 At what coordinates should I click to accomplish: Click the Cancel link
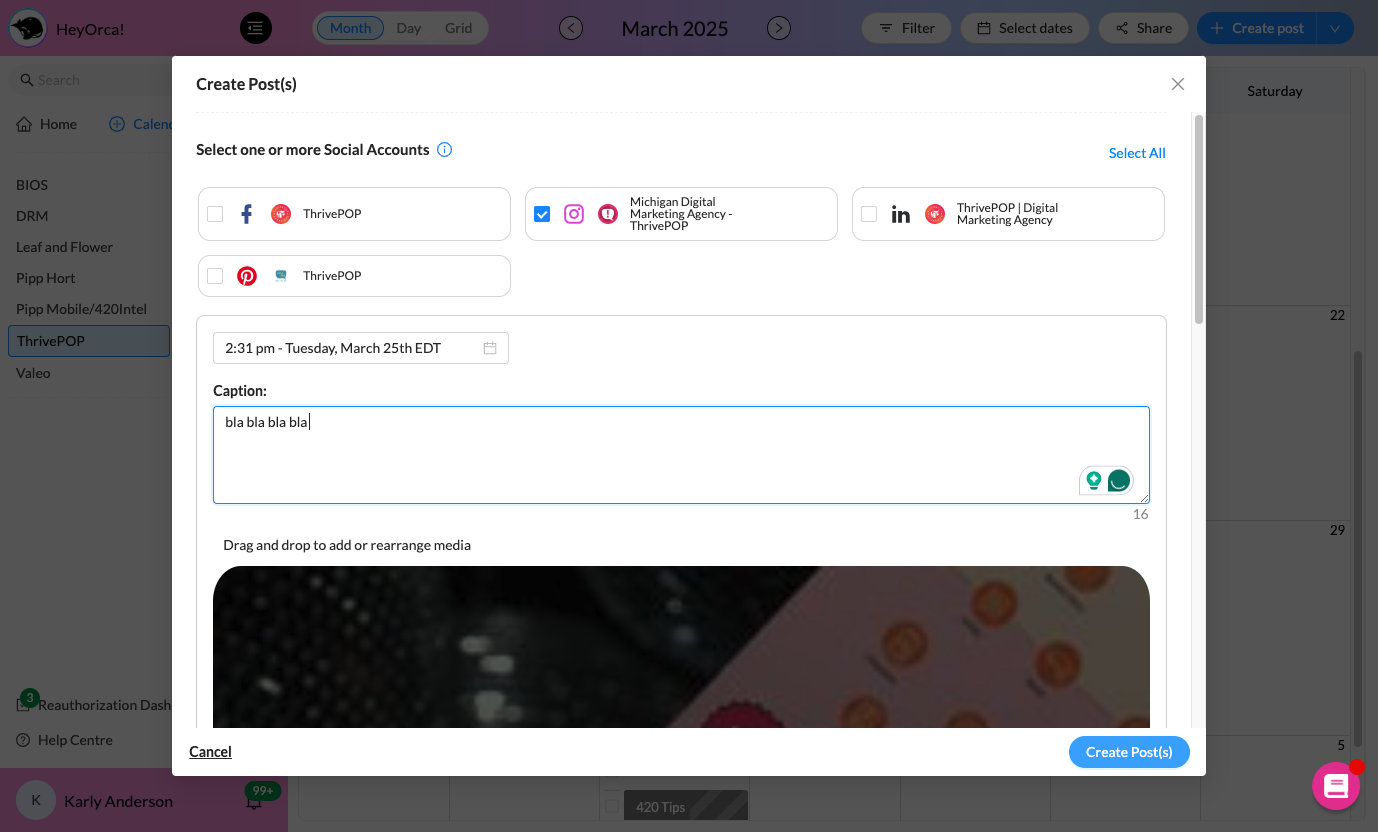(x=210, y=752)
